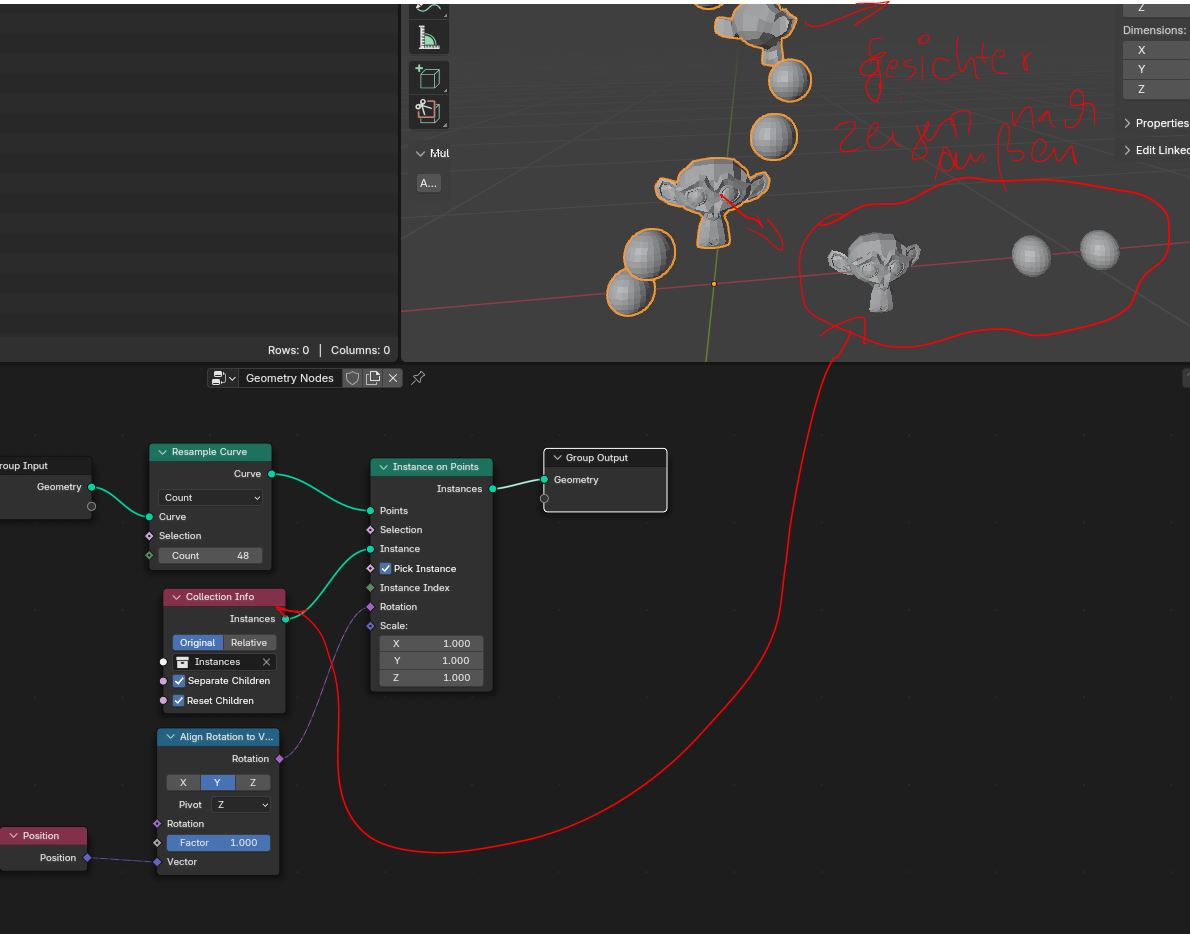The image size is (1190, 934).
Task: Collapse the Instance on Points node
Action: (x=383, y=467)
